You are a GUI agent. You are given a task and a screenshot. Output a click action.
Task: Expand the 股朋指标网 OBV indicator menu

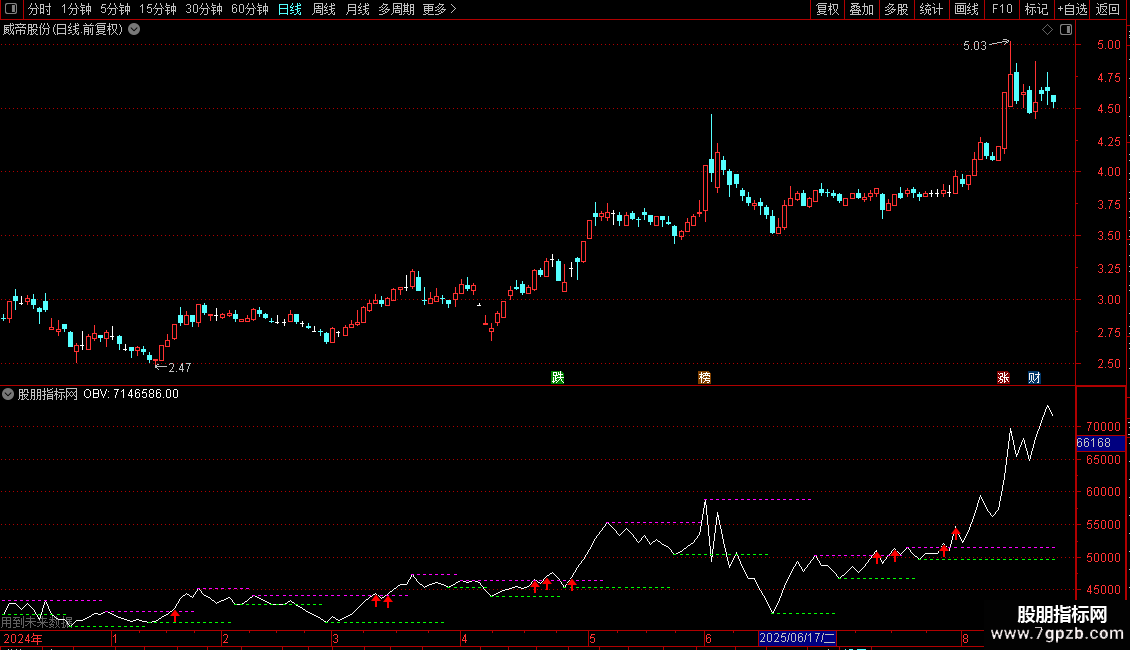(8, 394)
